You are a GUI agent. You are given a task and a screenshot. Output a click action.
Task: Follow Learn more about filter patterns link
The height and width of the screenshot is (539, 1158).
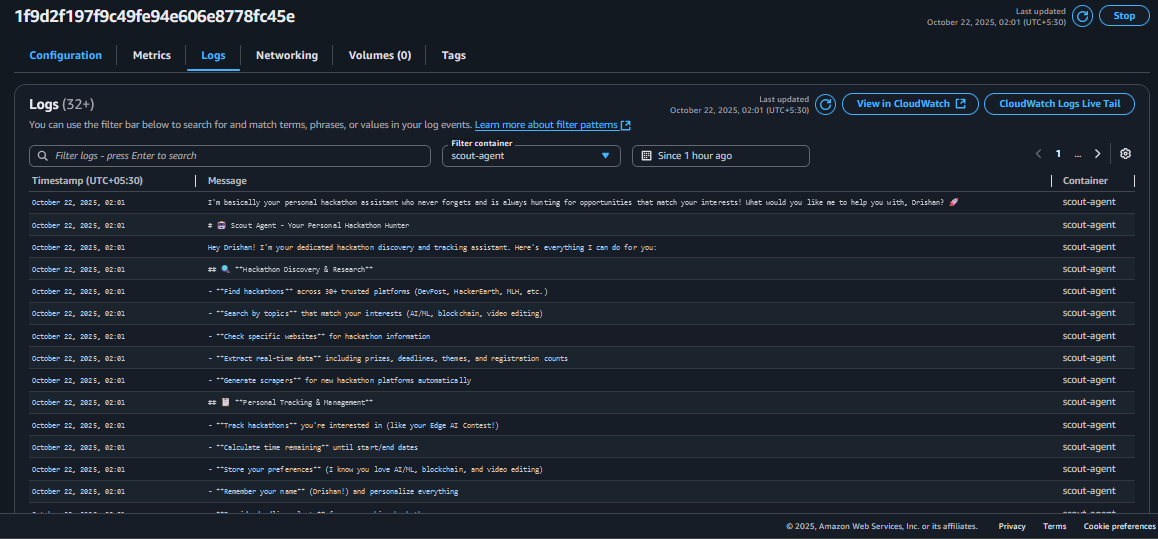[x=552, y=125]
